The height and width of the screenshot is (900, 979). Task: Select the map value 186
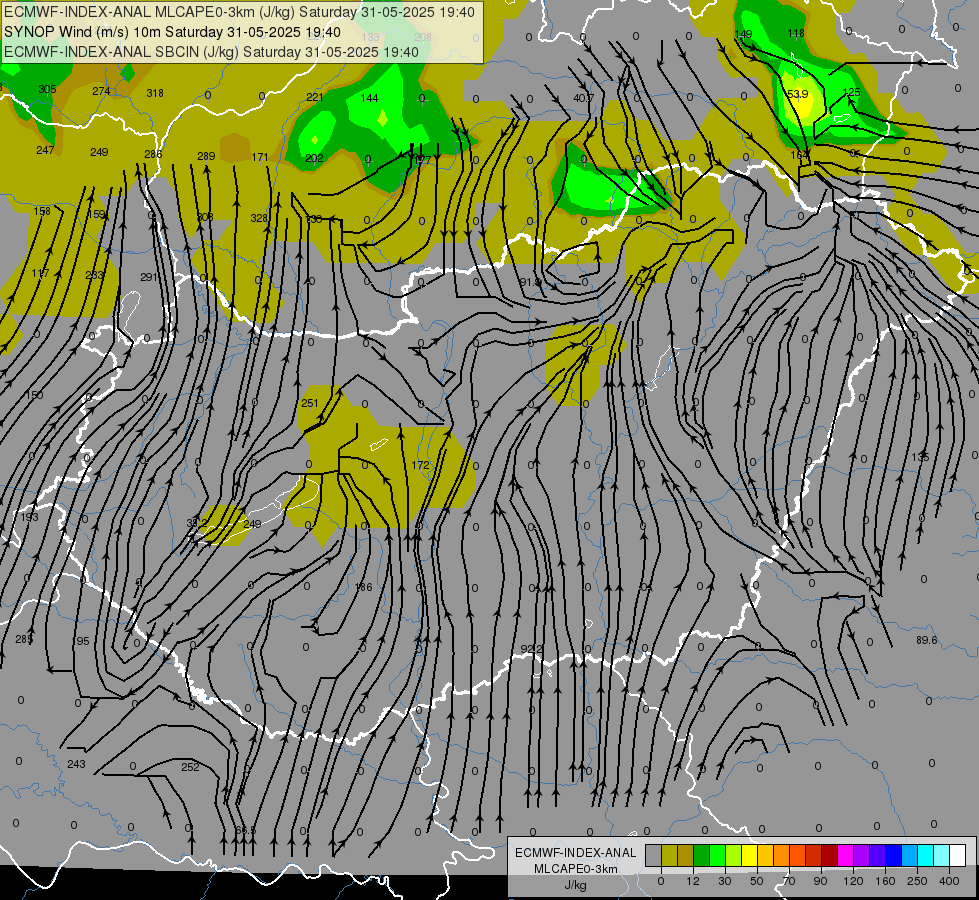point(363,587)
